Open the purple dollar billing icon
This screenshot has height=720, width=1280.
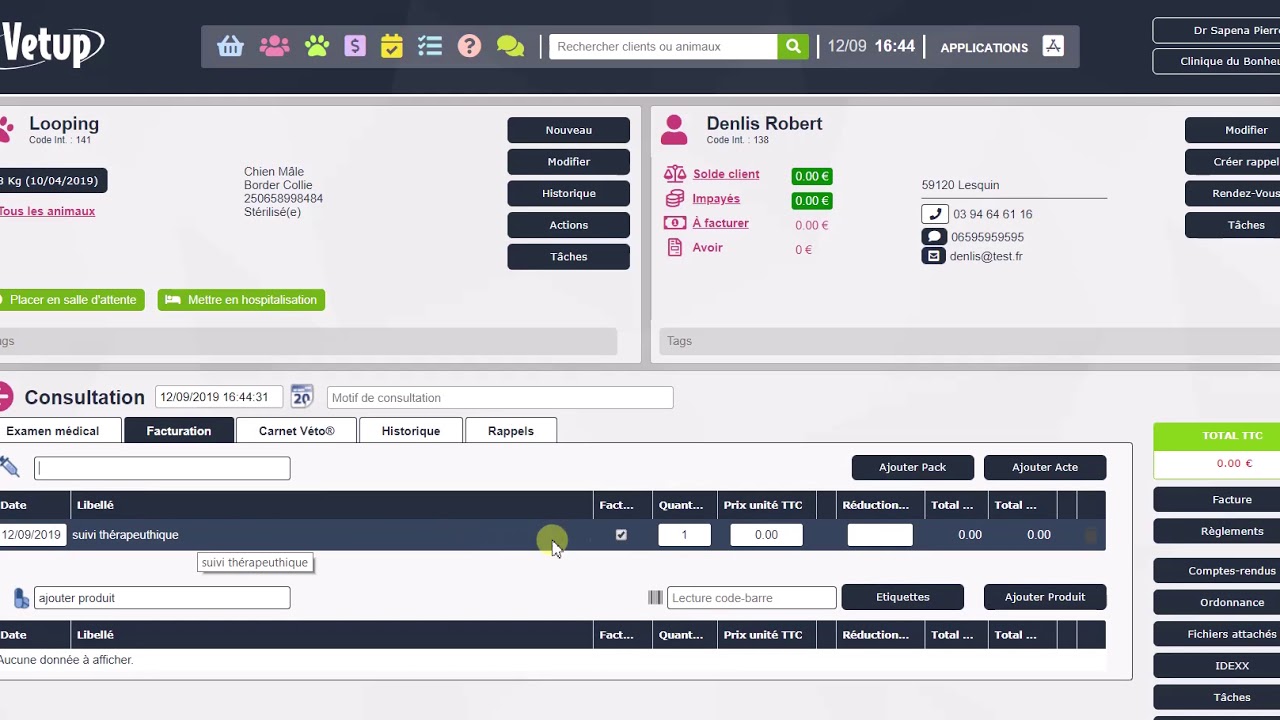(x=354, y=47)
